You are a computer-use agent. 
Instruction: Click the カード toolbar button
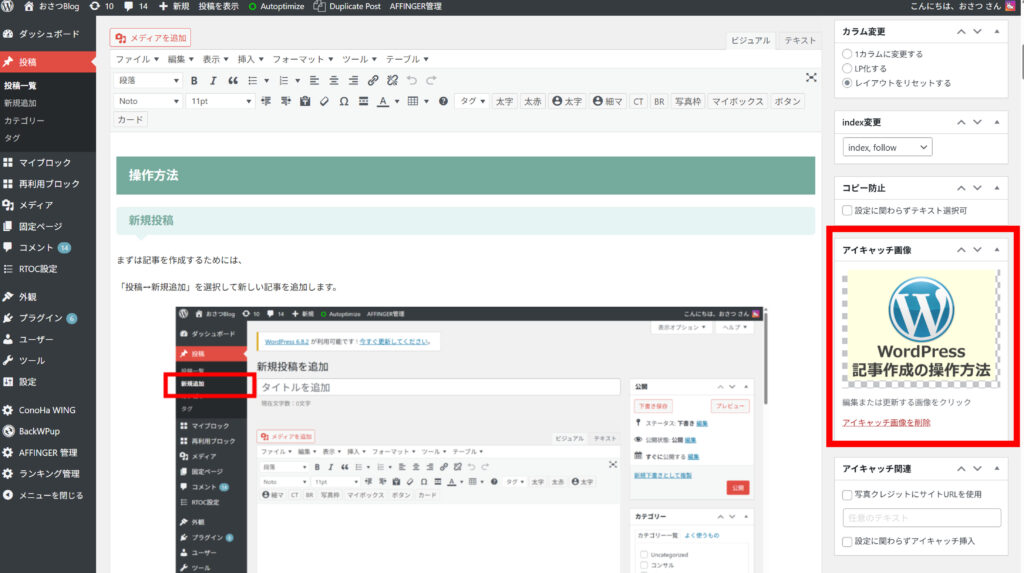[131, 120]
